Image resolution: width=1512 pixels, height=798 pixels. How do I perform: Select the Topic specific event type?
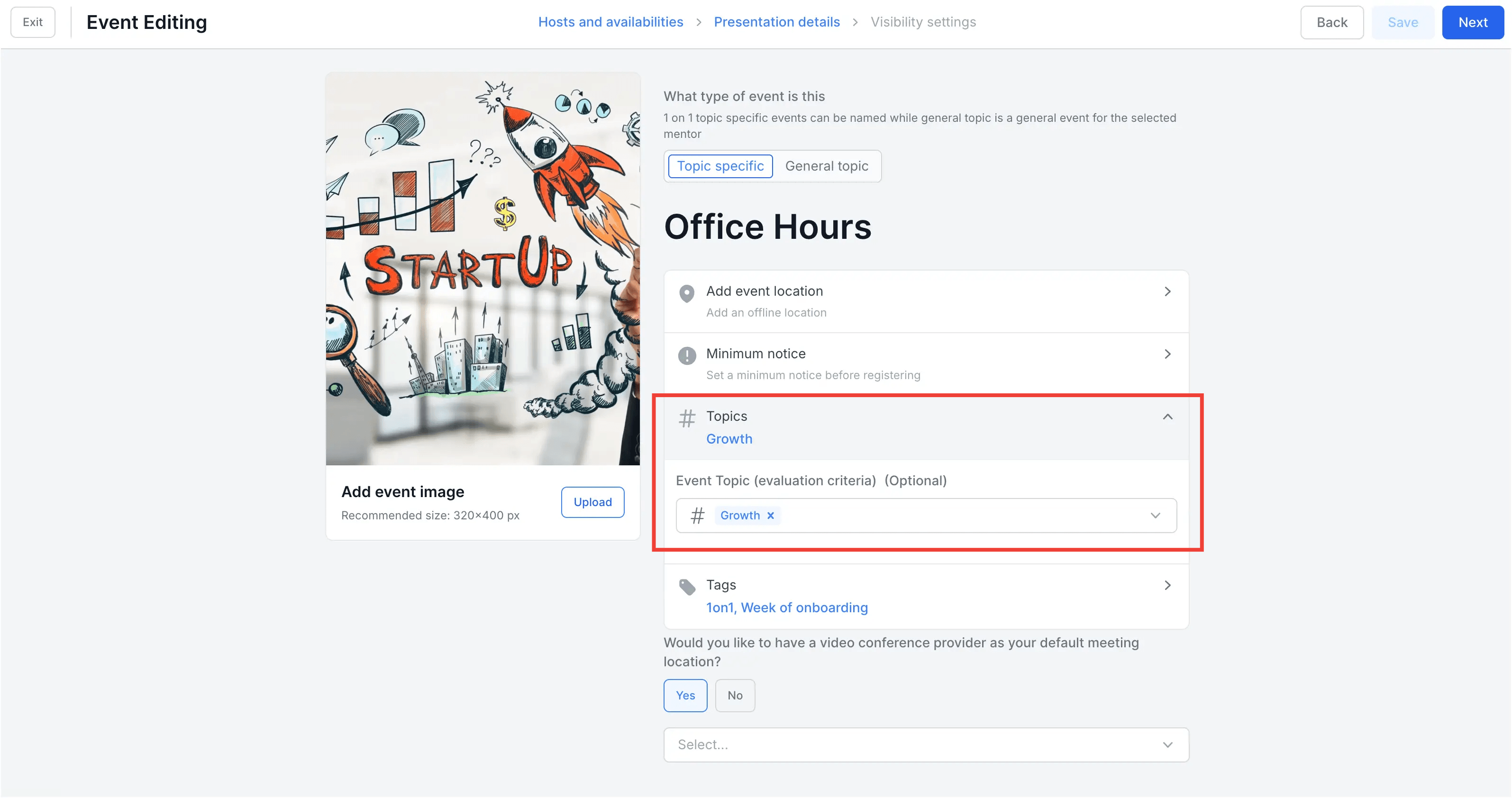[720, 166]
